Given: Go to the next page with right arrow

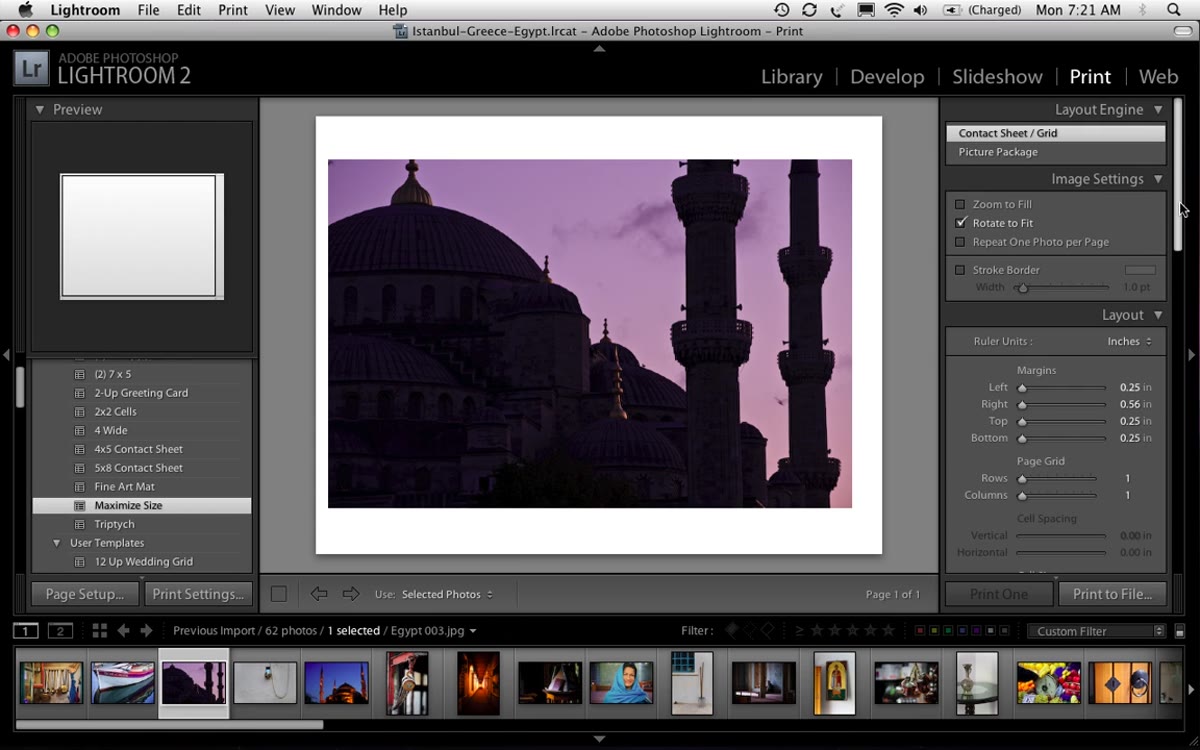Looking at the screenshot, I should pyautogui.click(x=351, y=594).
